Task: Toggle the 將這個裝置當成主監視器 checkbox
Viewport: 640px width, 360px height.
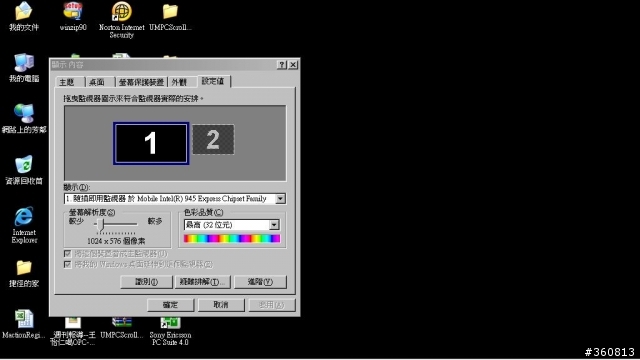Action: click(x=67, y=254)
